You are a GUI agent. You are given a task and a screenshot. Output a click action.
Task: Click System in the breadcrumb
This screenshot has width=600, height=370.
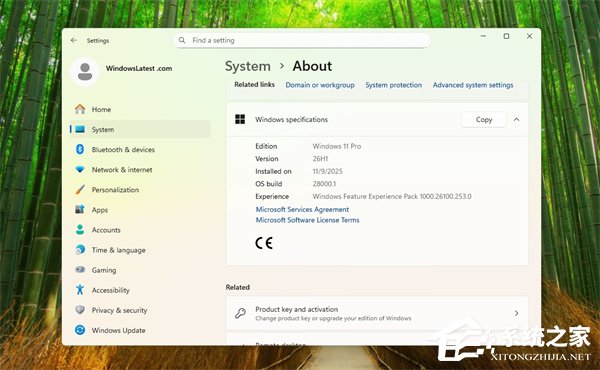(x=248, y=66)
